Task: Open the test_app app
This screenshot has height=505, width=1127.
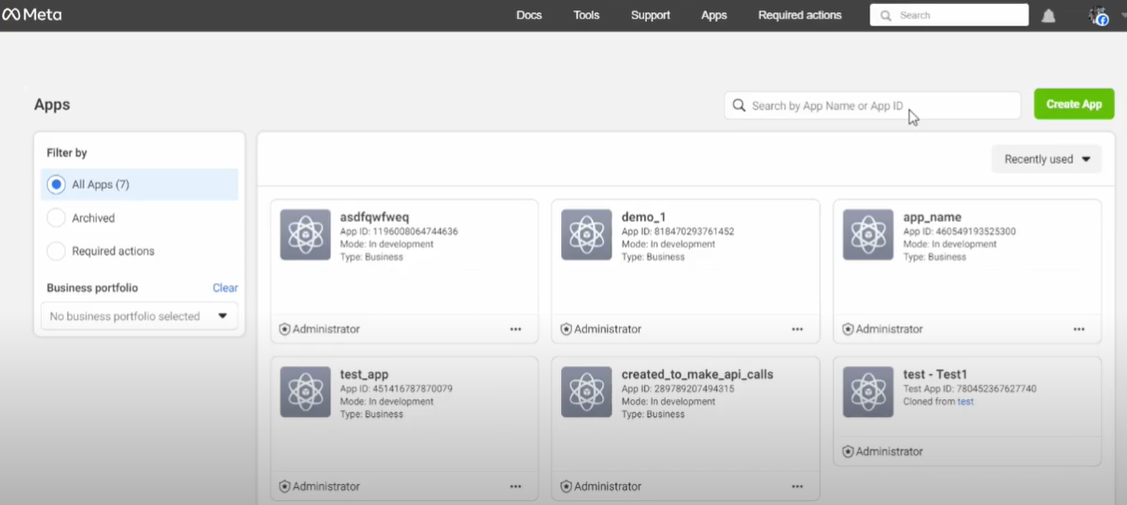Action: (364, 374)
